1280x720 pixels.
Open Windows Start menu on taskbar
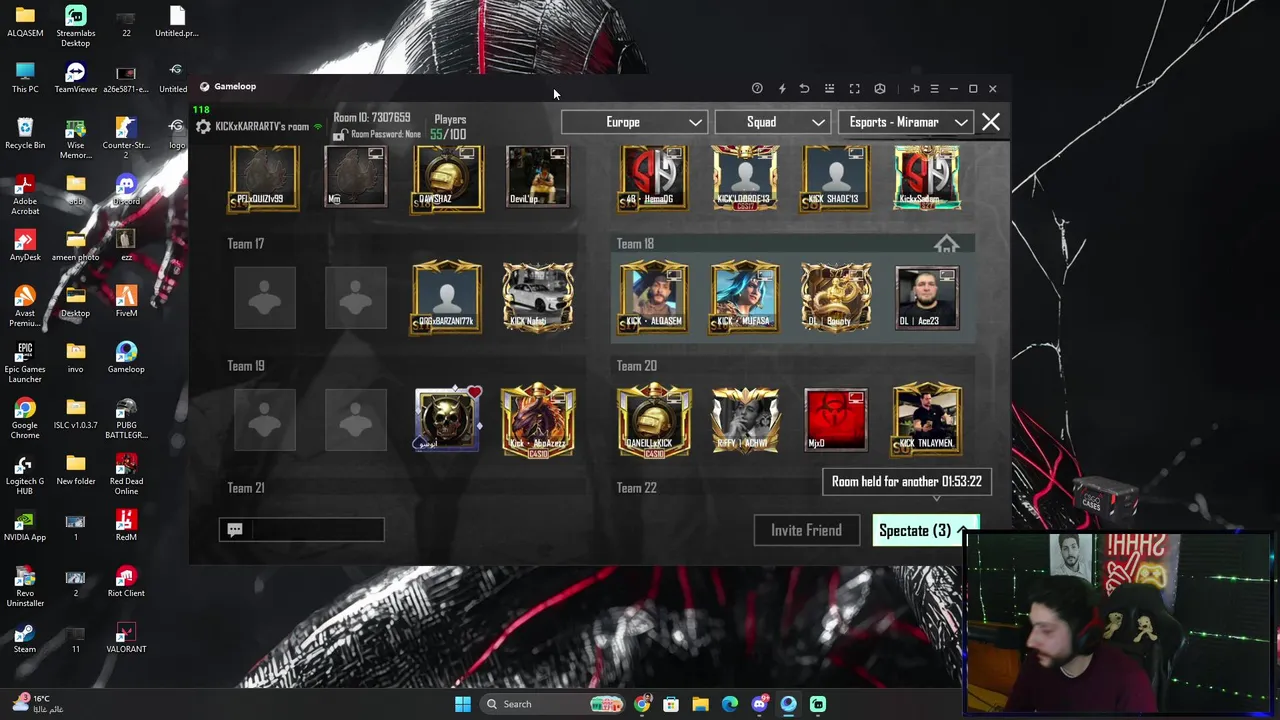(x=463, y=704)
